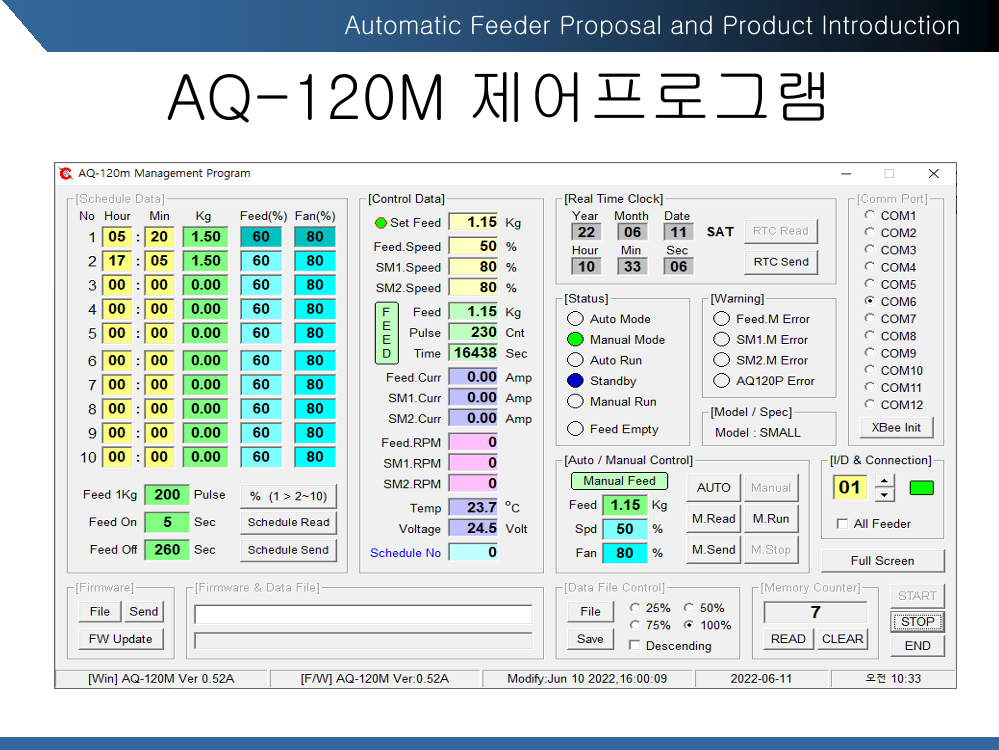Click the green Set Feed indicator light
This screenshot has width=999, height=750.
click(x=380, y=223)
